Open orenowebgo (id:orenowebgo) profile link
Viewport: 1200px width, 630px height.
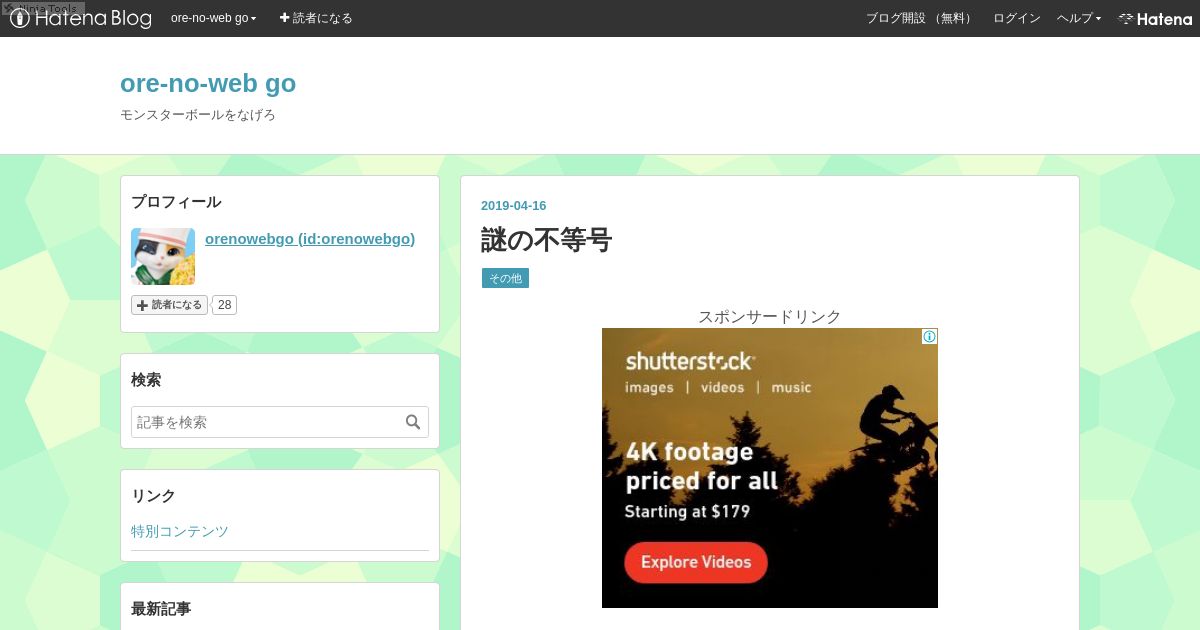pyautogui.click(x=310, y=239)
